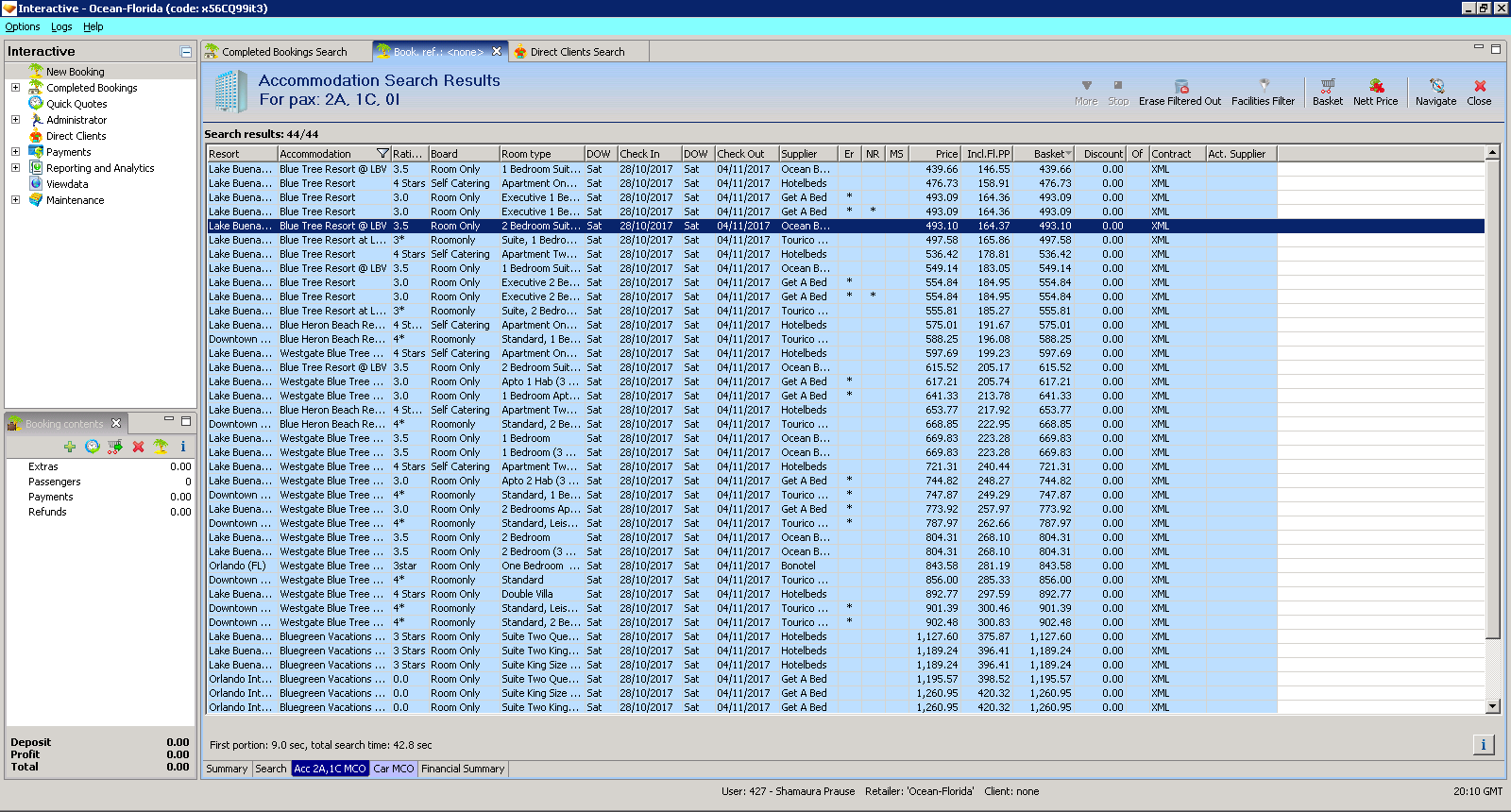Open the Options menu
The width and height of the screenshot is (1511, 812).
pyautogui.click(x=23, y=26)
